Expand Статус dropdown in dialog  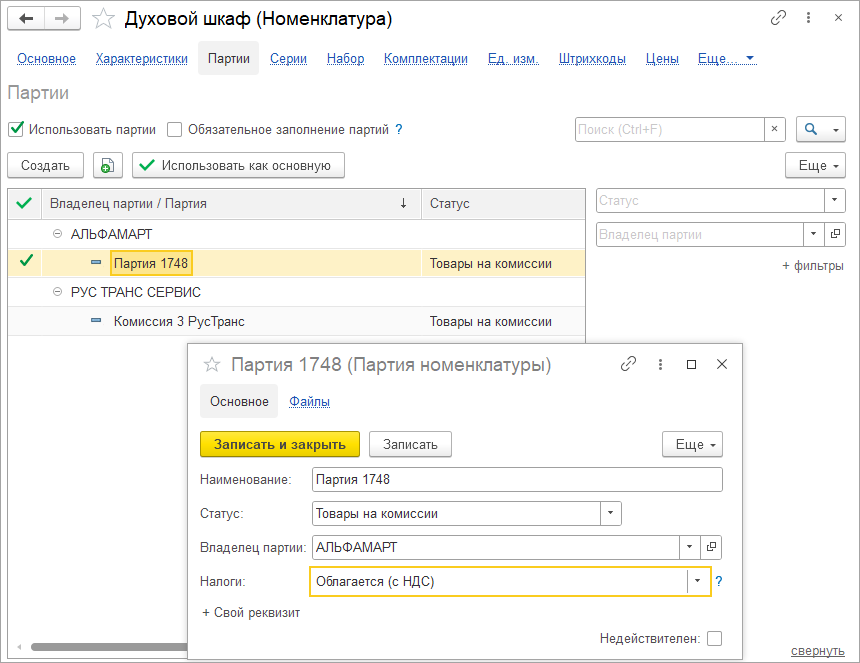click(x=610, y=513)
